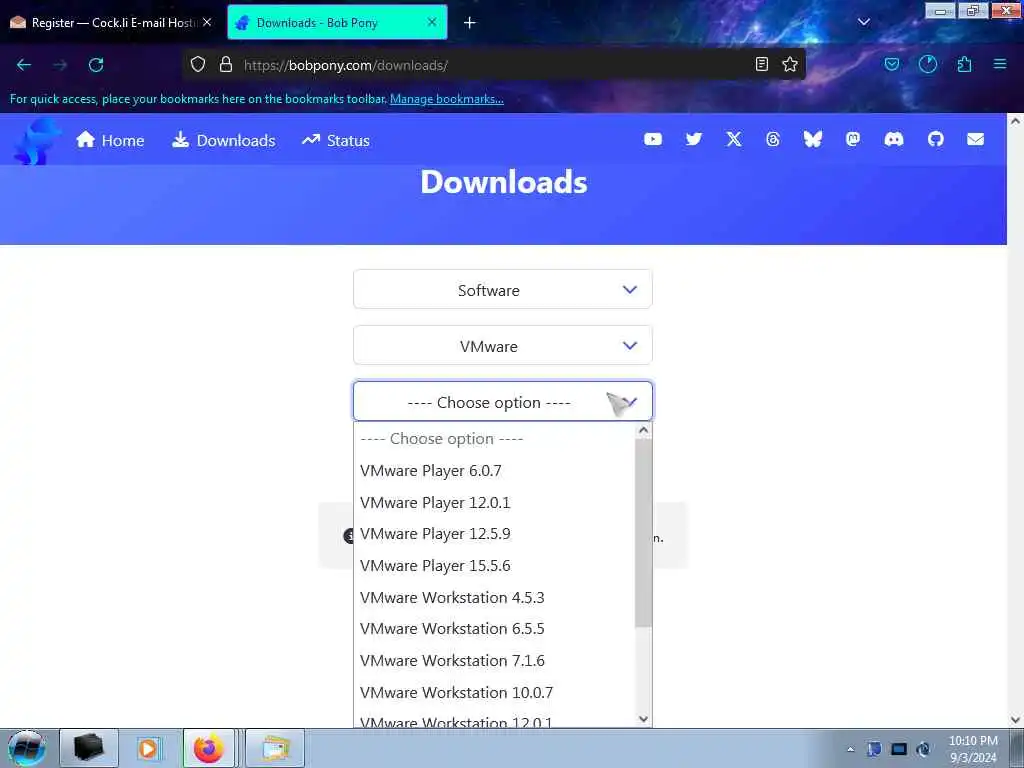Viewport: 1024px width, 768px height.
Task: Click the dropdown list scrollbar thumb
Action: coord(643,532)
